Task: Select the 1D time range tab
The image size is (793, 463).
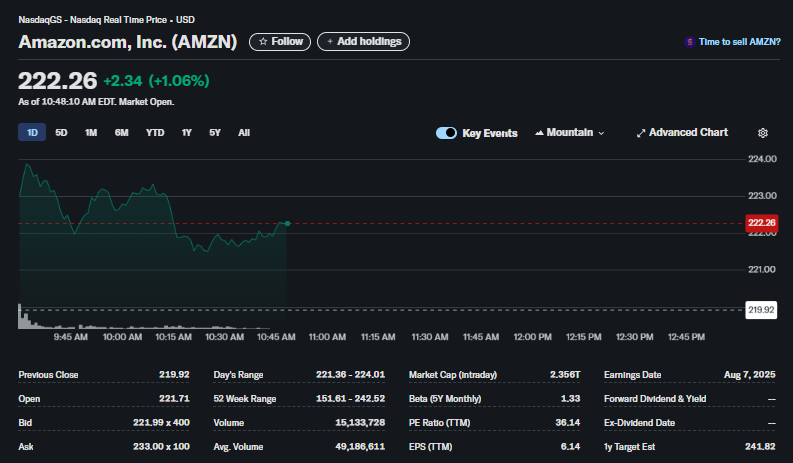Action: [x=32, y=133]
